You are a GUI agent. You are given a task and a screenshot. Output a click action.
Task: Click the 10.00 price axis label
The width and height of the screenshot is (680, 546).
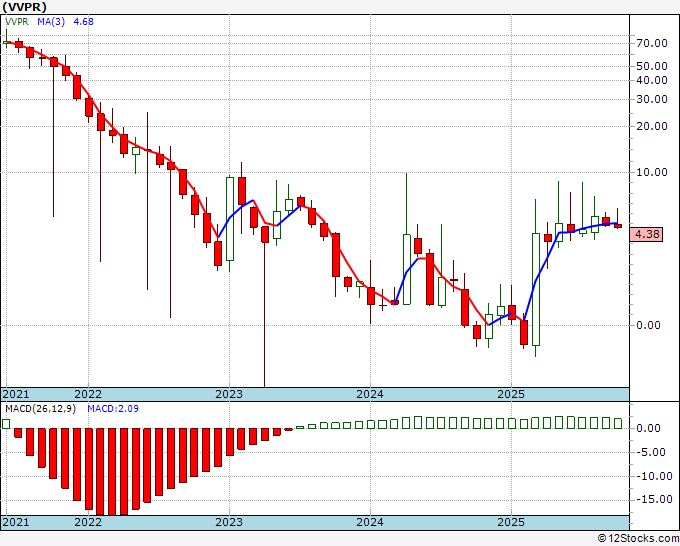(652, 172)
